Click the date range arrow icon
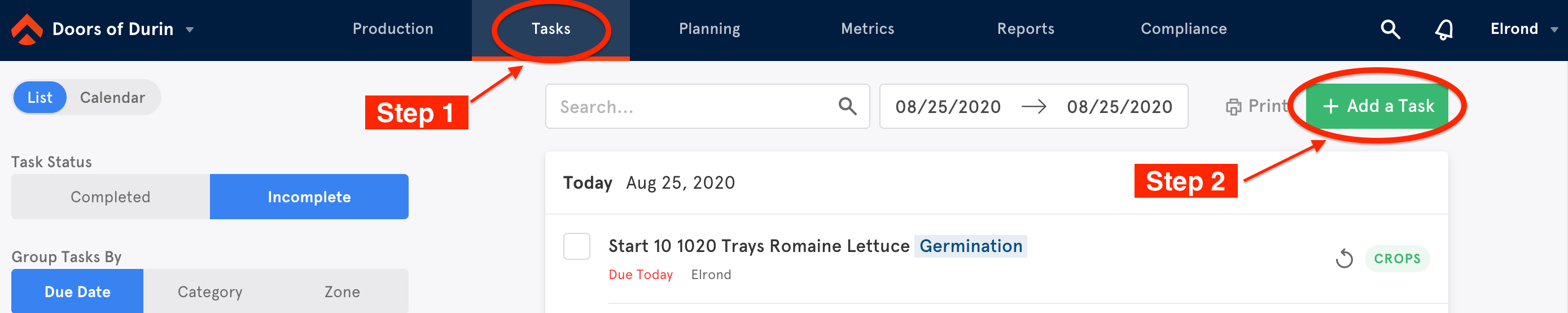Image resolution: width=1568 pixels, height=313 pixels. pos(1033,107)
